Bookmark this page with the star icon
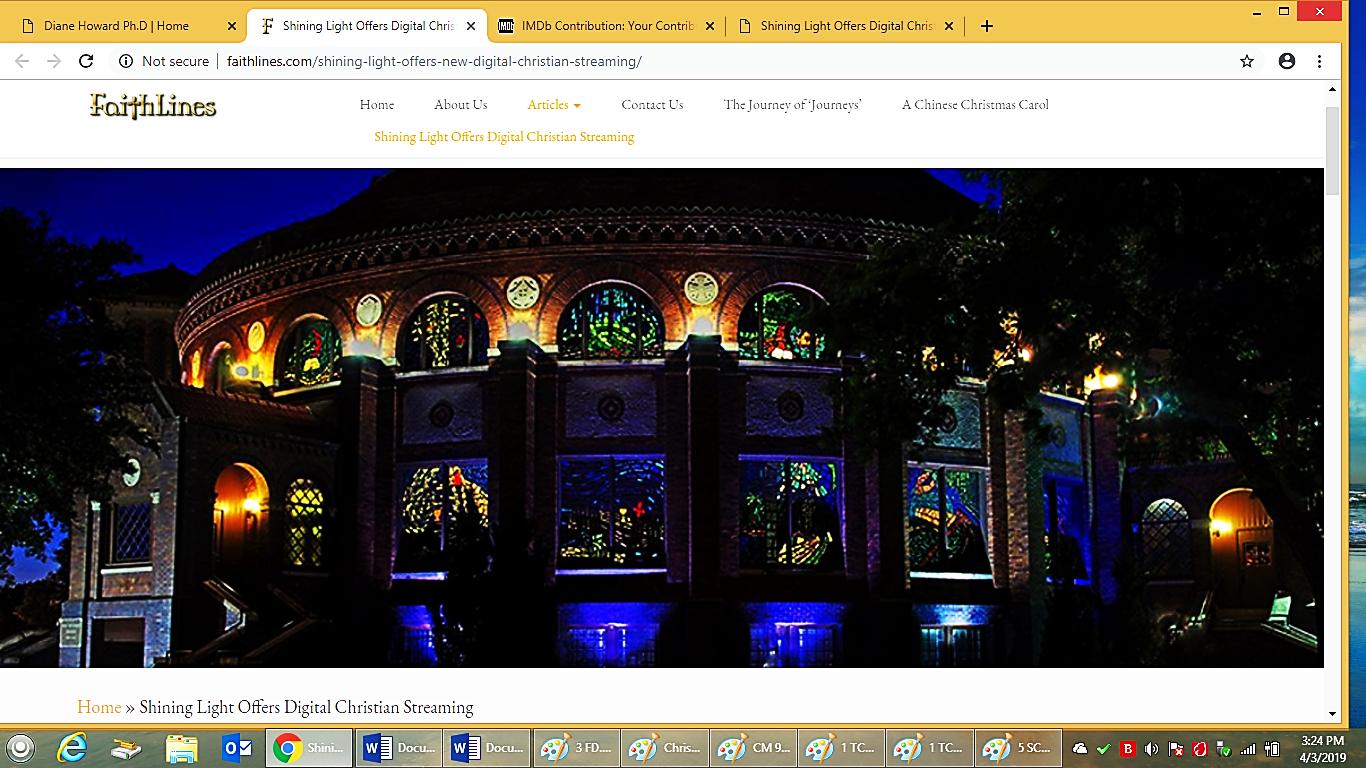Viewport: 1366px width, 768px height. pyautogui.click(x=1246, y=61)
